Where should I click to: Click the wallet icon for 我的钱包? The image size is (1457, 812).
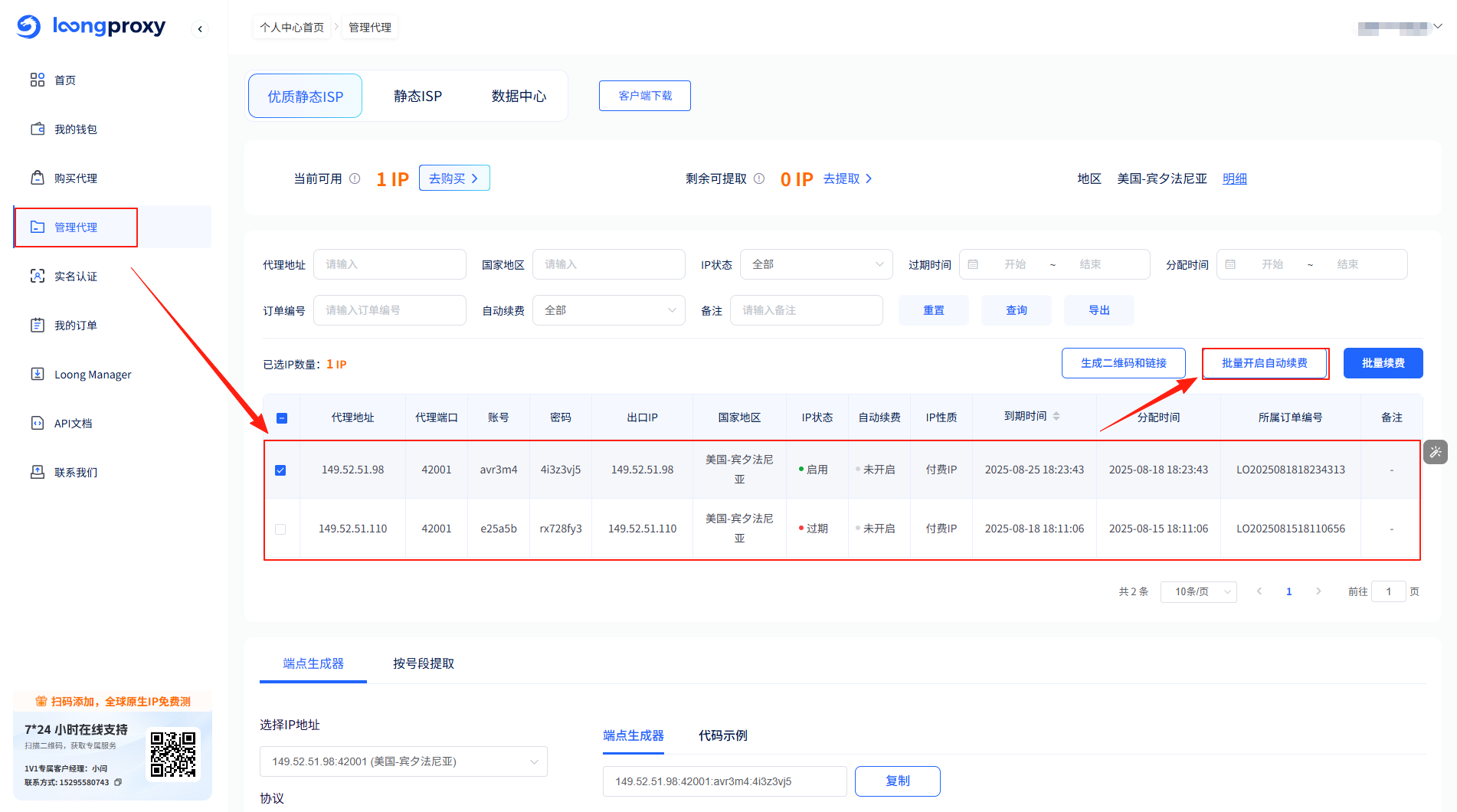point(38,129)
